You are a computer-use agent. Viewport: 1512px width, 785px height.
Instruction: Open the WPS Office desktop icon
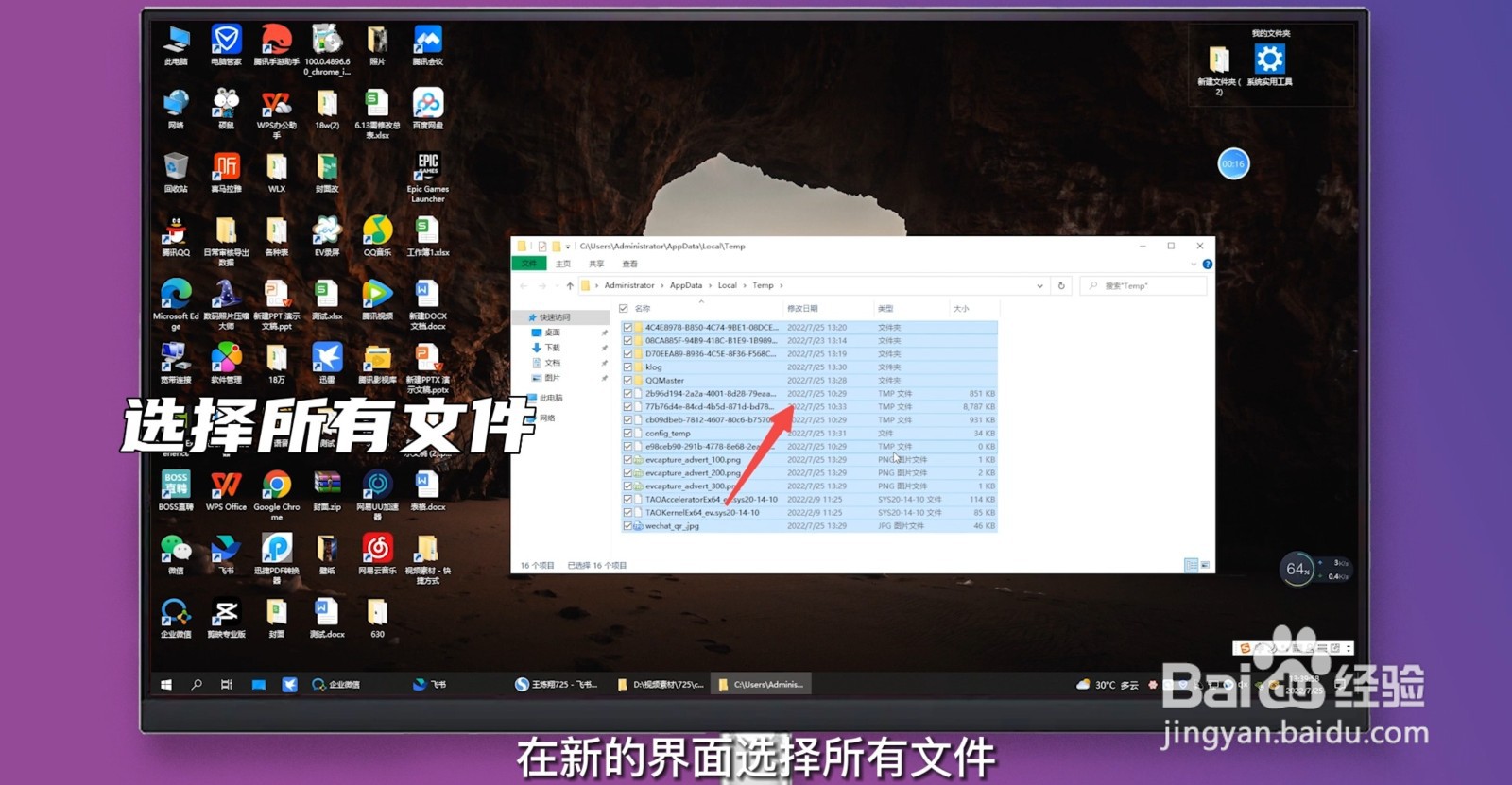(x=226, y=489)
